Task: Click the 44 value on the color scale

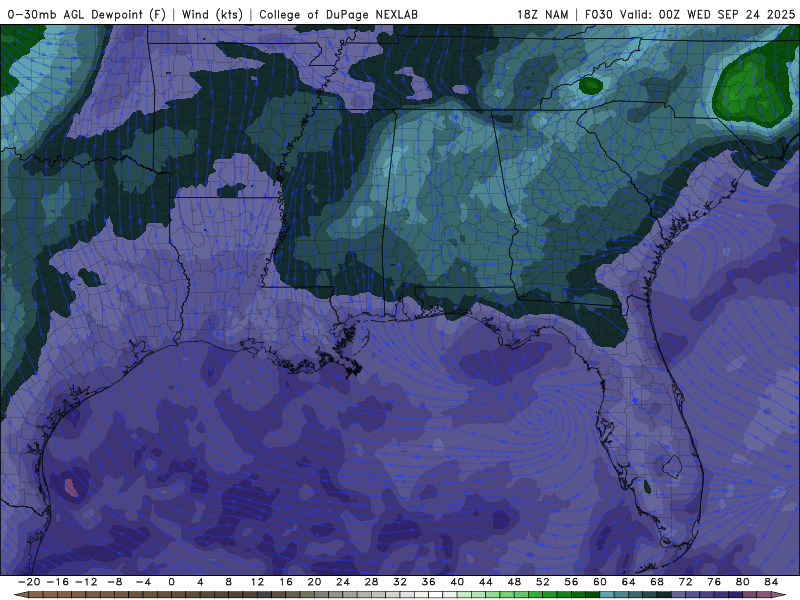Action: coord(486,582)
